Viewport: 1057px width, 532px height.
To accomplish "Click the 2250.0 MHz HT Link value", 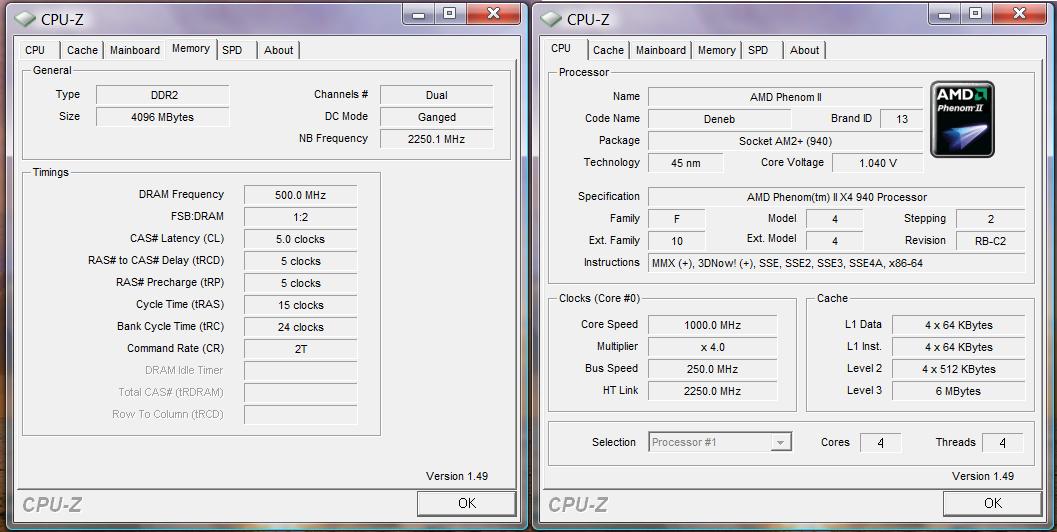I will tap(713, 391).
